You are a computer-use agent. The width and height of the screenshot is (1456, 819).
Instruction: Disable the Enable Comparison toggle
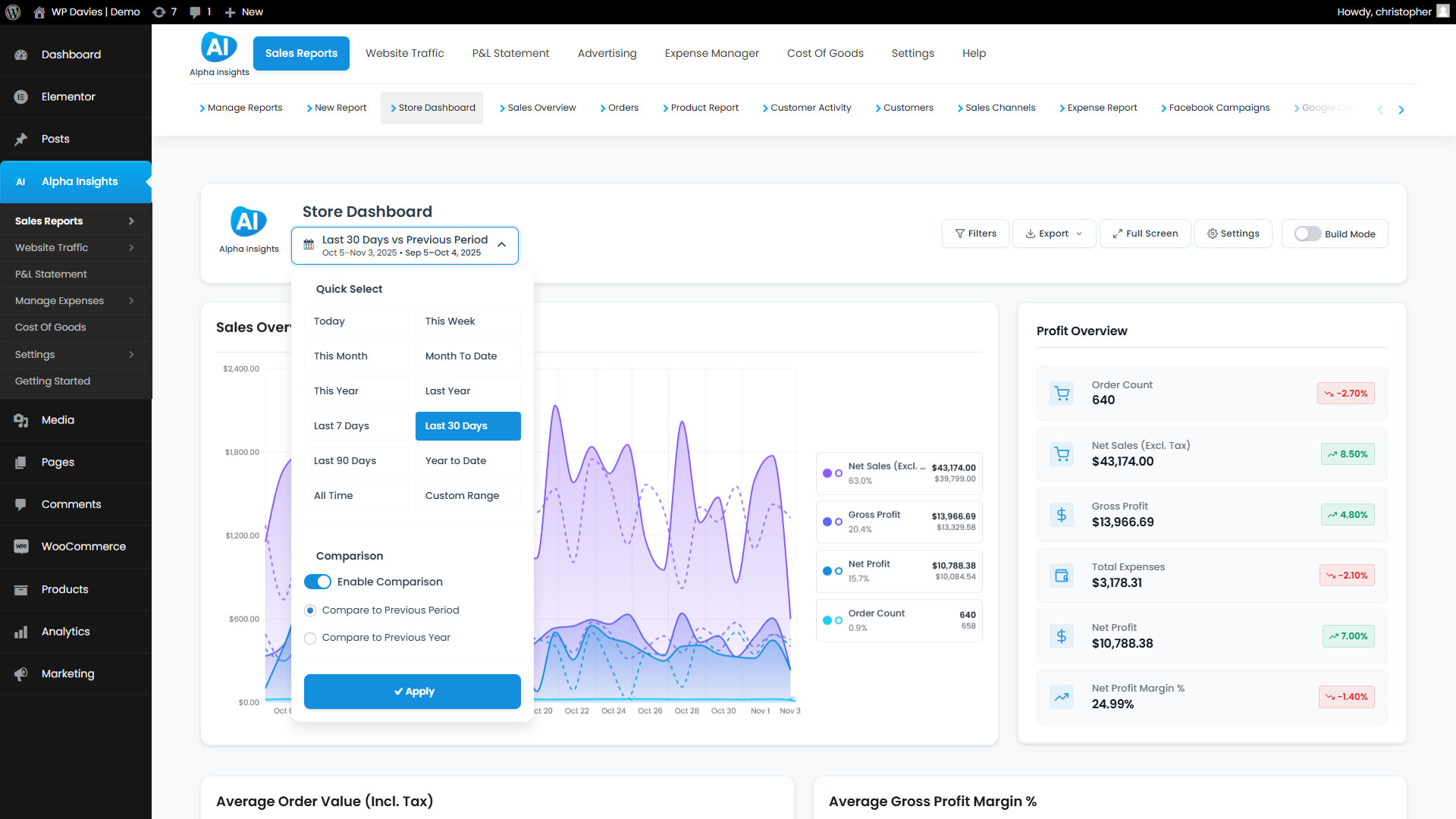click(x=318, y=582)
